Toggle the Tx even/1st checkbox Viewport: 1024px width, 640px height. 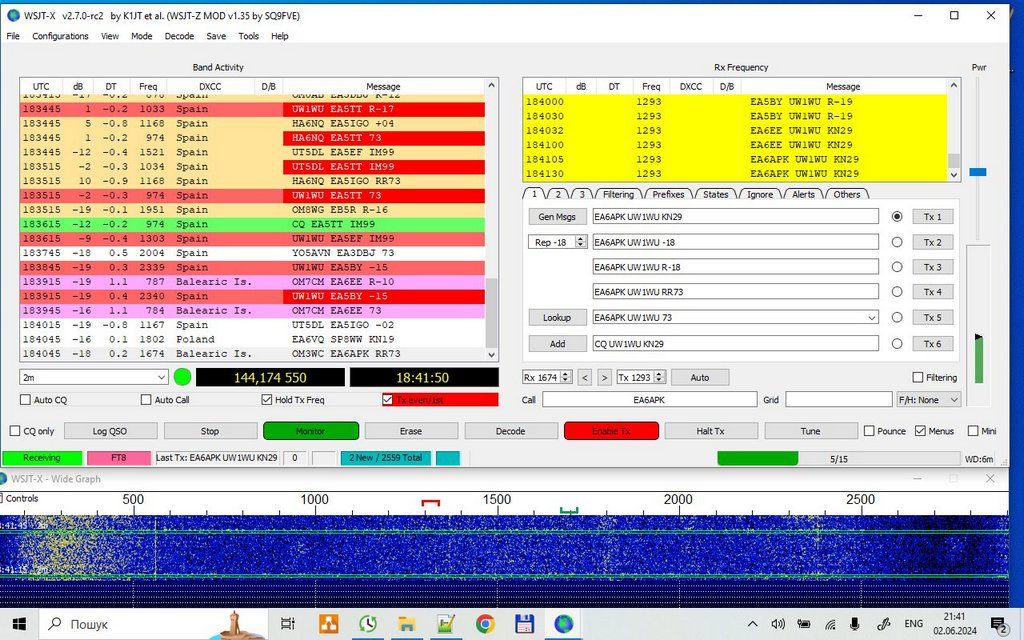tap(387, 400)
